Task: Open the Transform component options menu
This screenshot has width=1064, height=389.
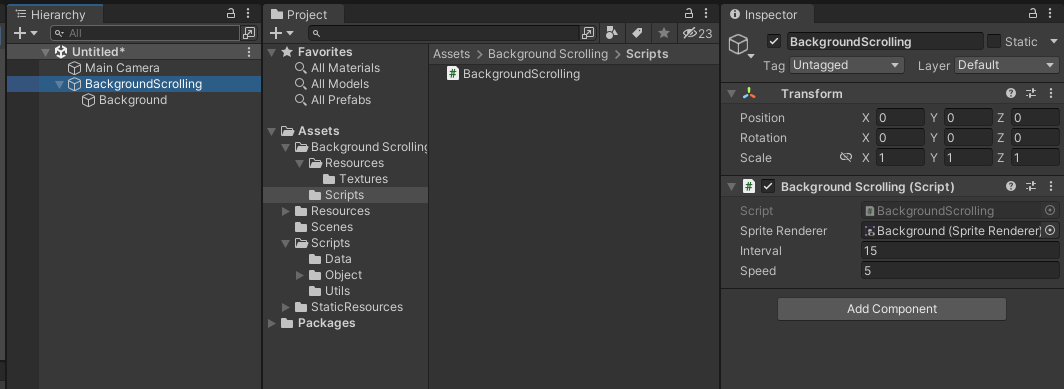Action: click(1051, 94)
